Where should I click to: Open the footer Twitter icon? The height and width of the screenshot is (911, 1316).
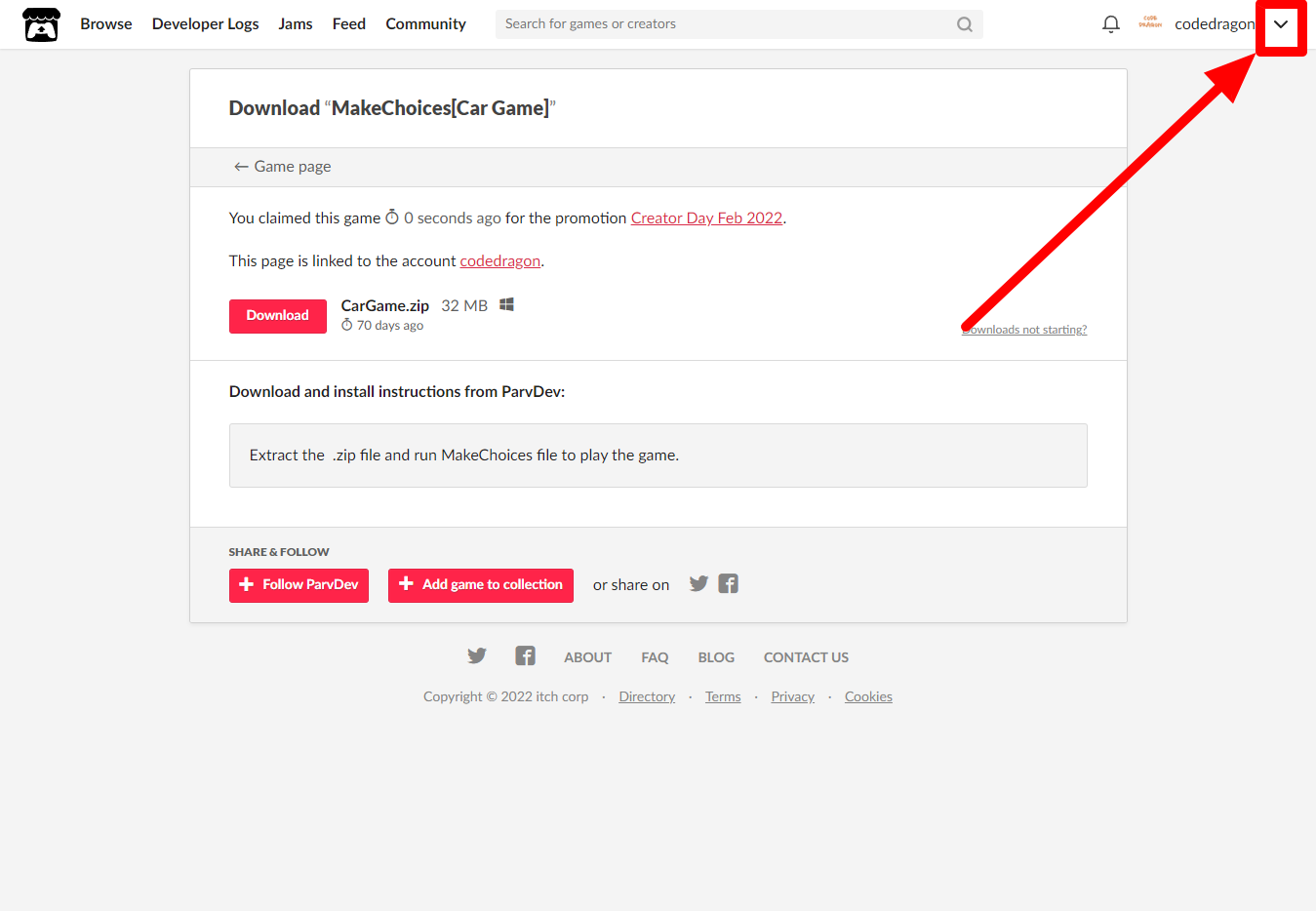point(477,655)
